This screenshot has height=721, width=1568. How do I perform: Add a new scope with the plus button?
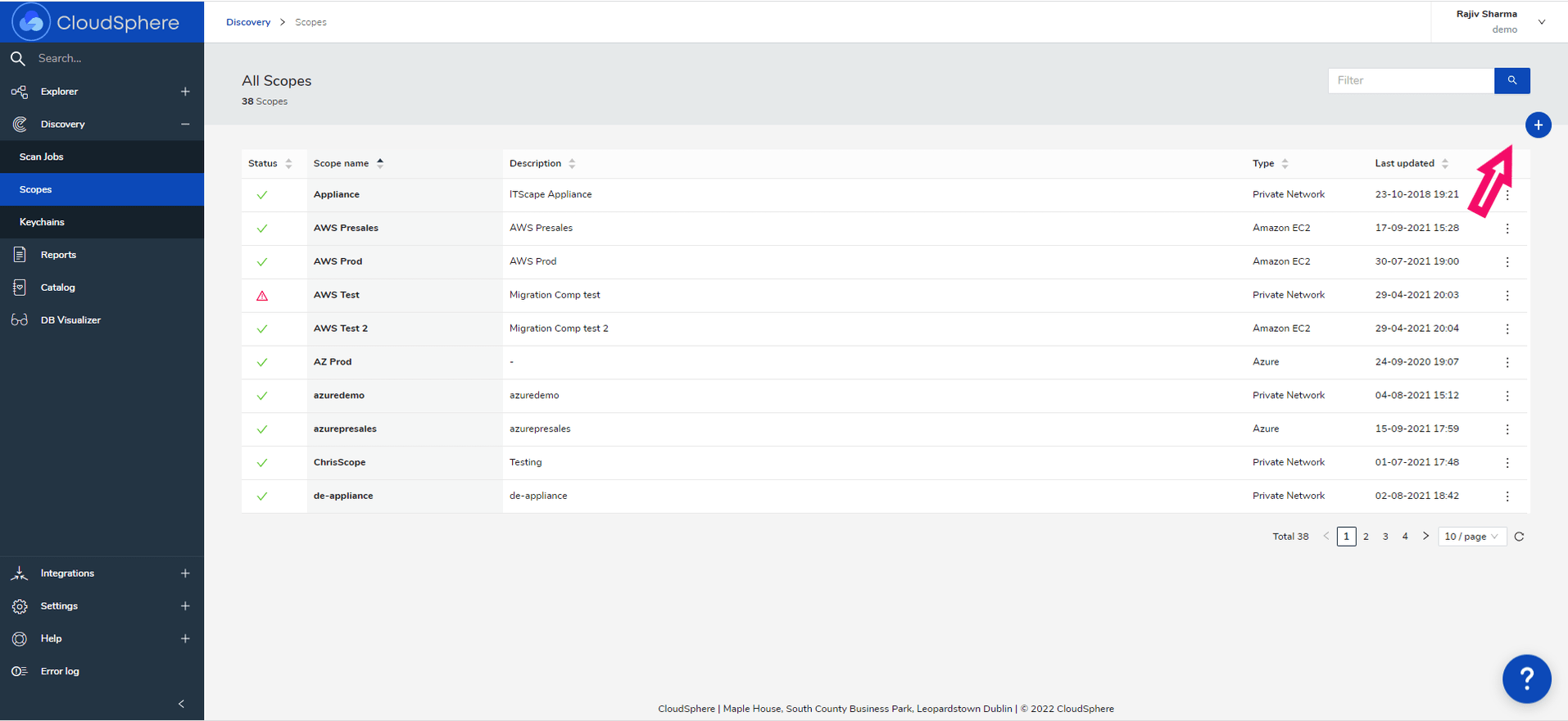tap(1539, 125)
